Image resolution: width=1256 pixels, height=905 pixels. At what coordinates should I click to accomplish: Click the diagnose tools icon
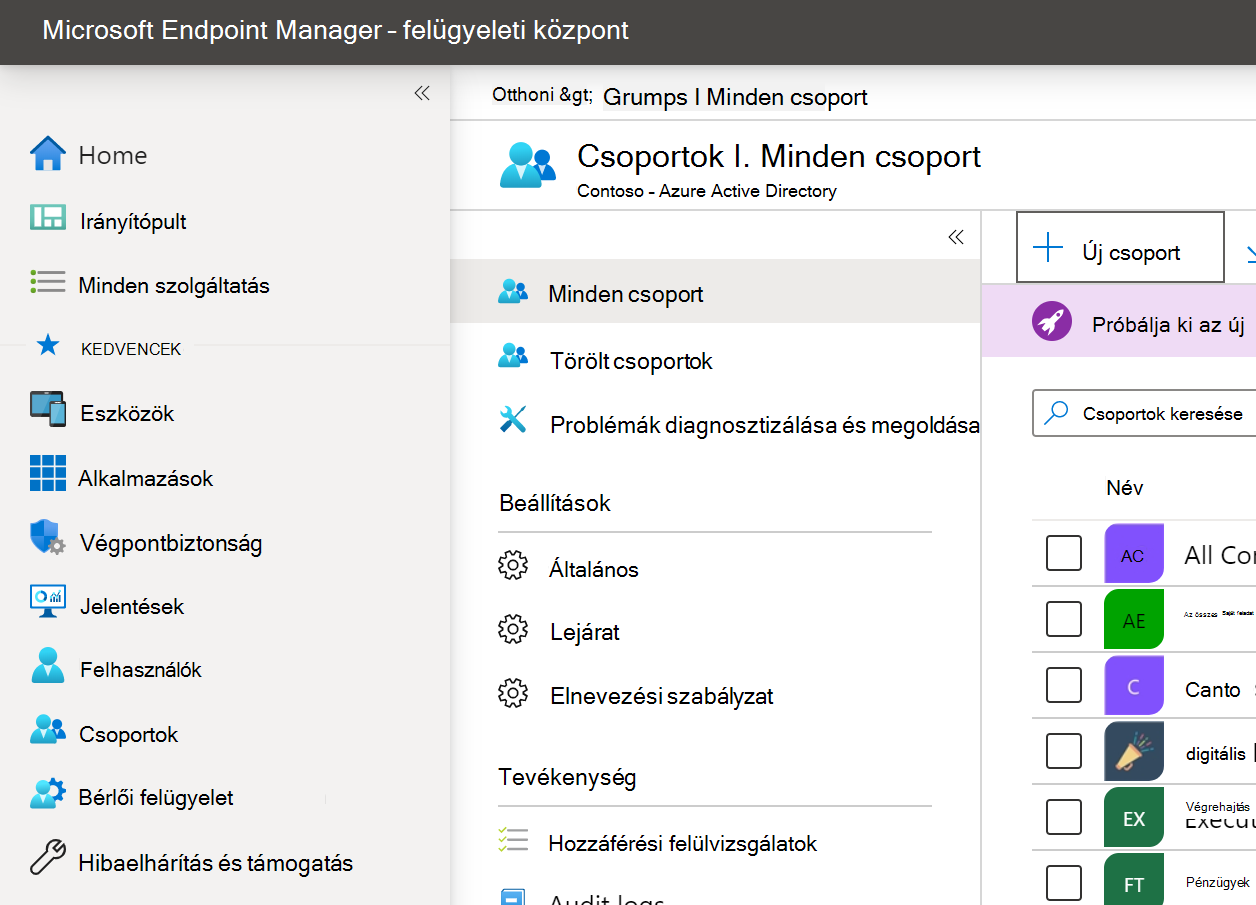(513, 420)
